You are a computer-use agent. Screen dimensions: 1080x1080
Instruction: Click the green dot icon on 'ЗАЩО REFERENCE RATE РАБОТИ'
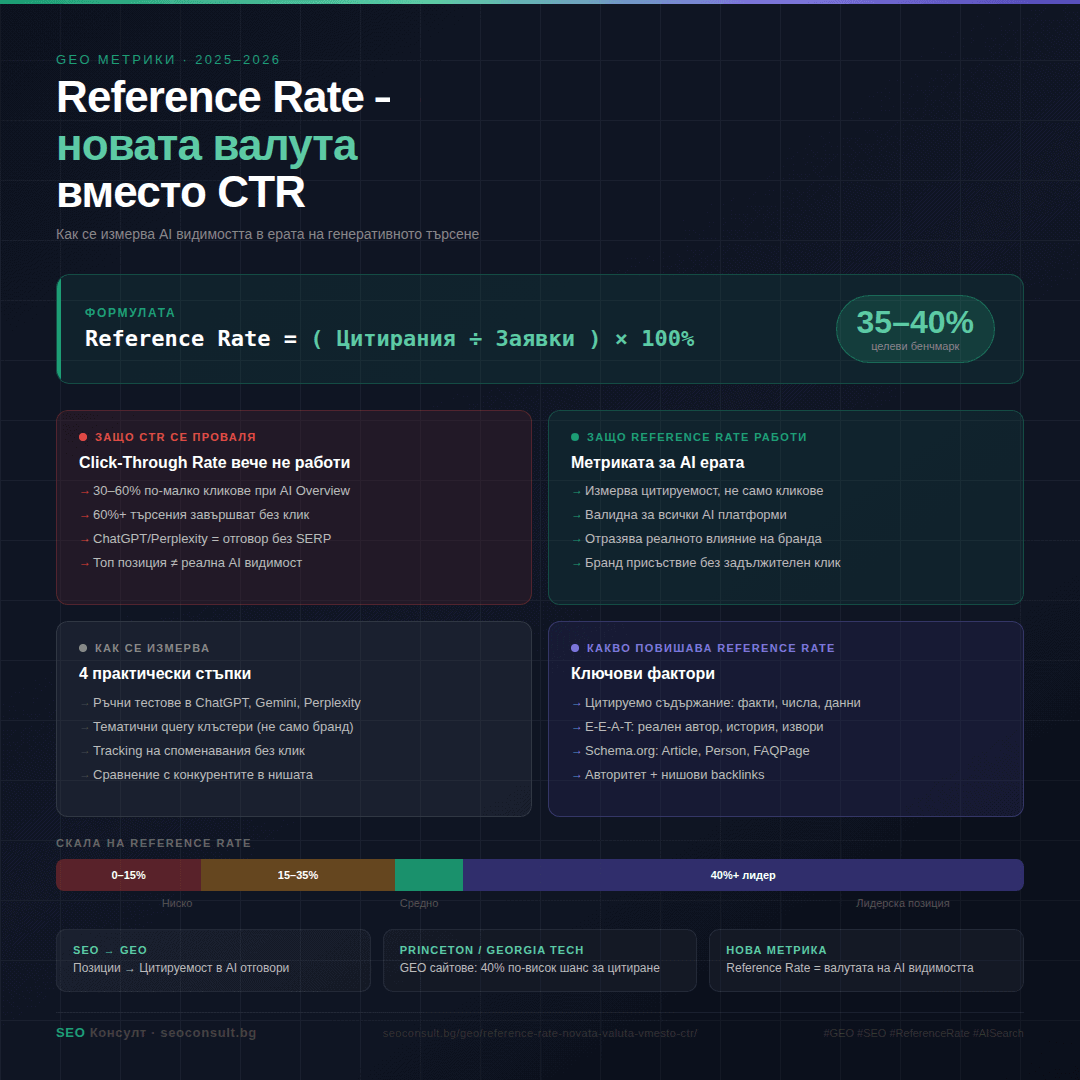coord(574,436)
